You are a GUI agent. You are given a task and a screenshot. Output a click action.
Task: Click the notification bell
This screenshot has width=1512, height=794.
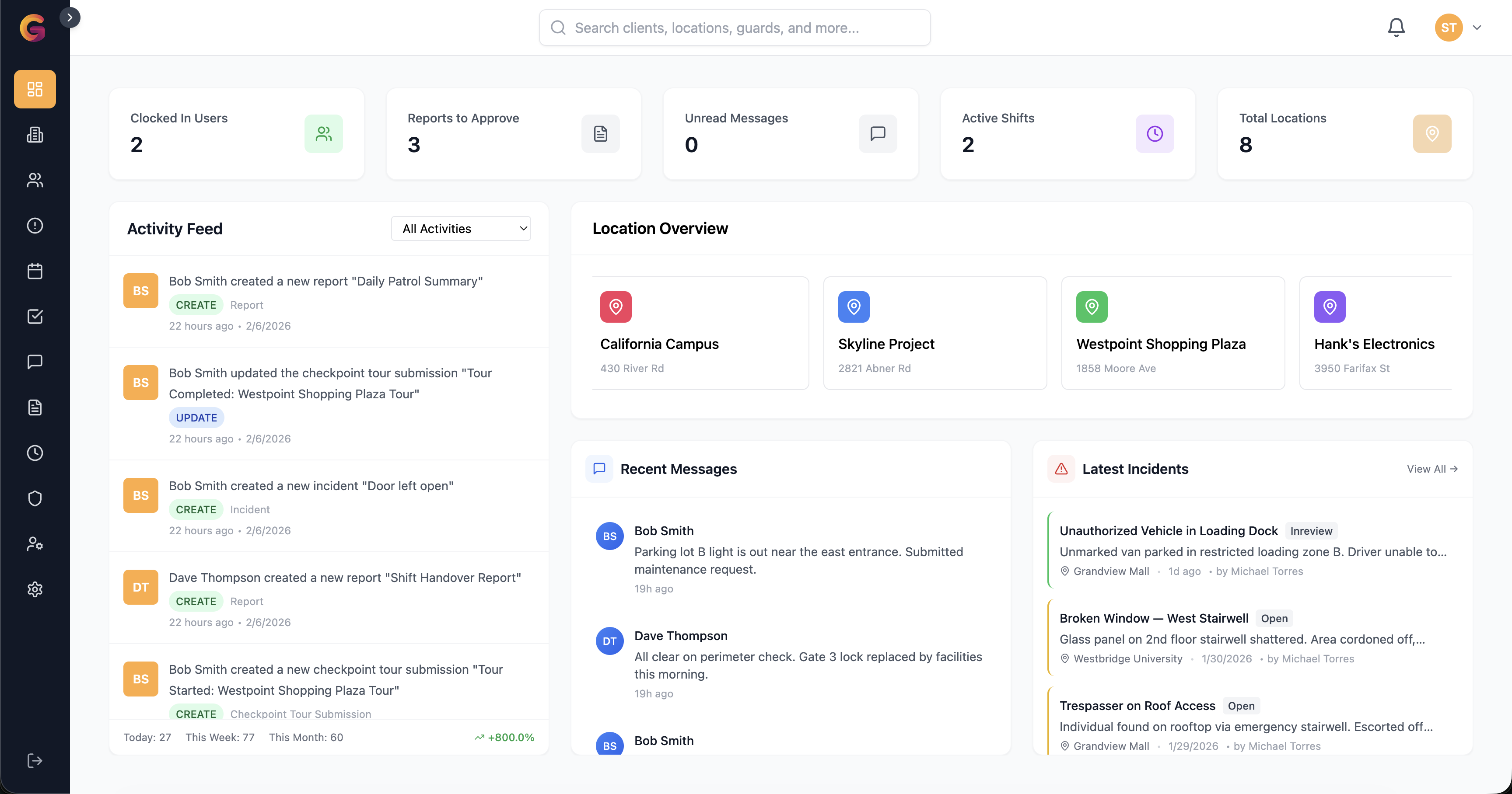point(1396,27)
